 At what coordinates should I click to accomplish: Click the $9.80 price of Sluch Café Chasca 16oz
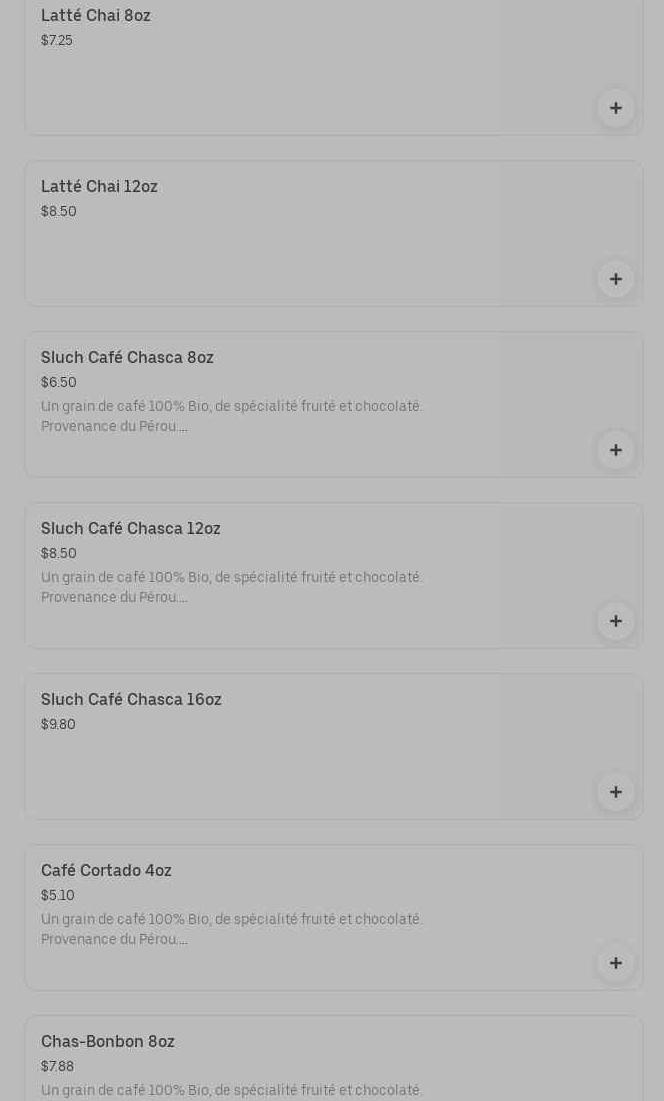tap(58, 725)
